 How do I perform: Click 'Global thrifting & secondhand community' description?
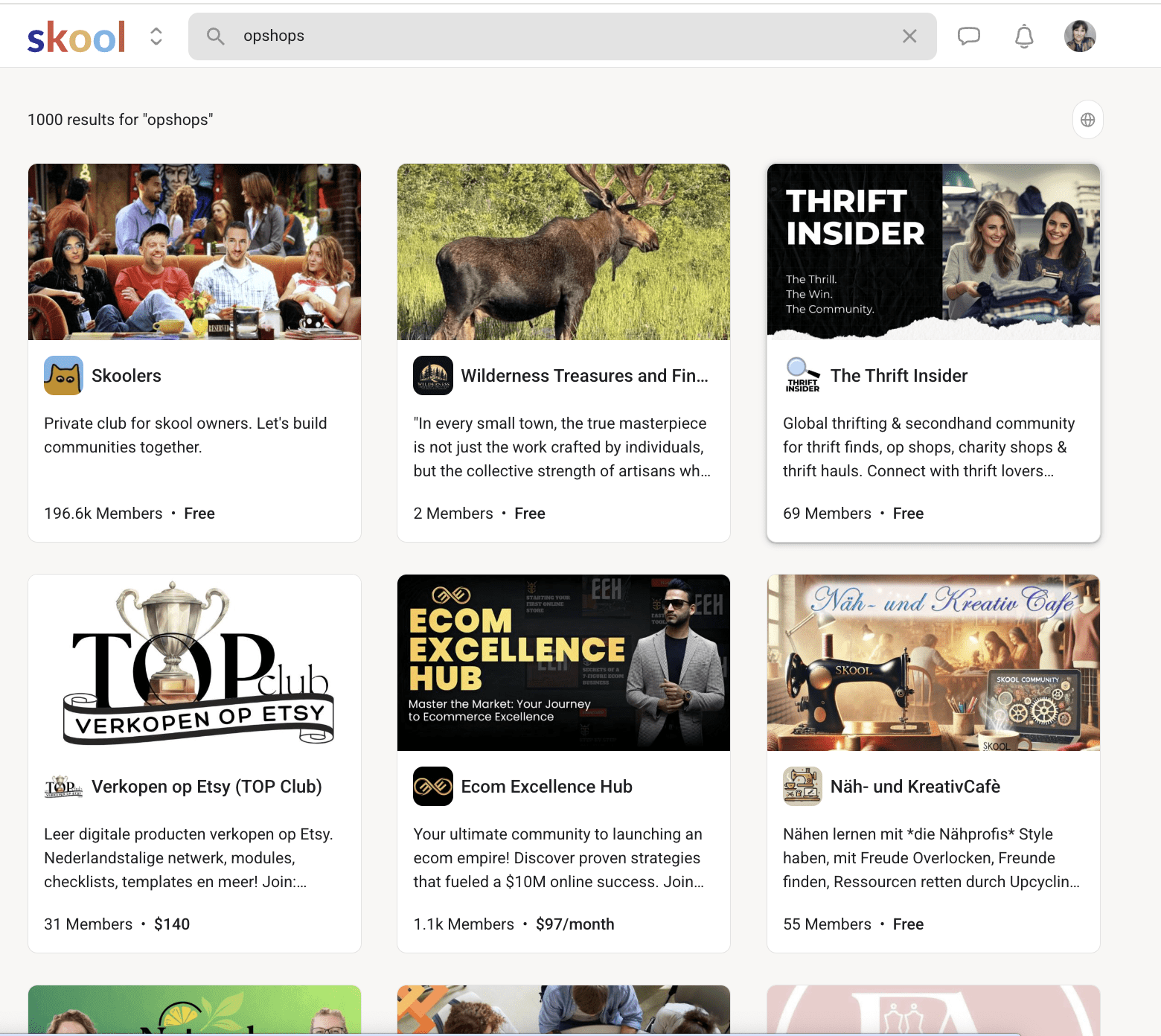pos(929,447)
